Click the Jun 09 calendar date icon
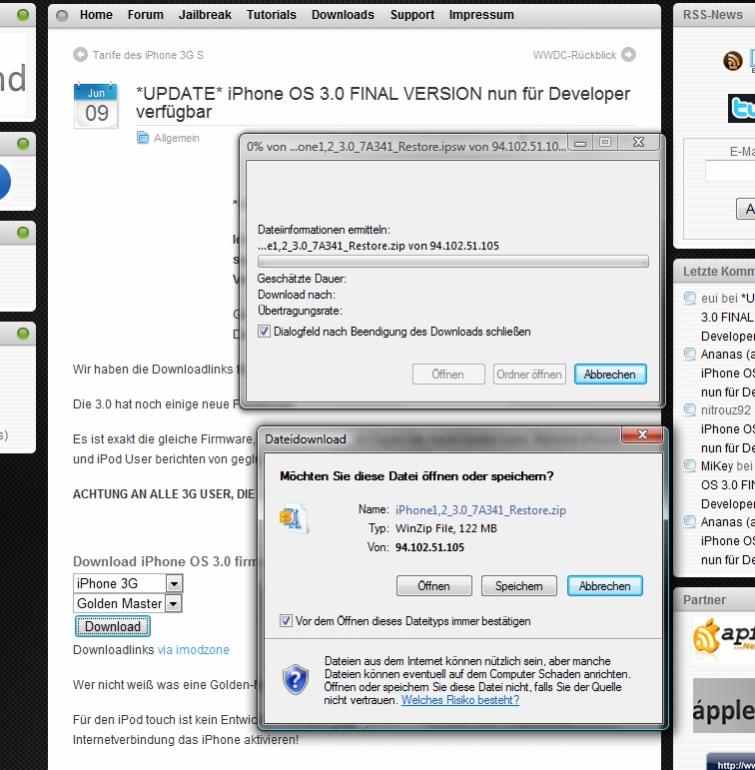Viewport: 755px width, 770px height. click(96, 106)
